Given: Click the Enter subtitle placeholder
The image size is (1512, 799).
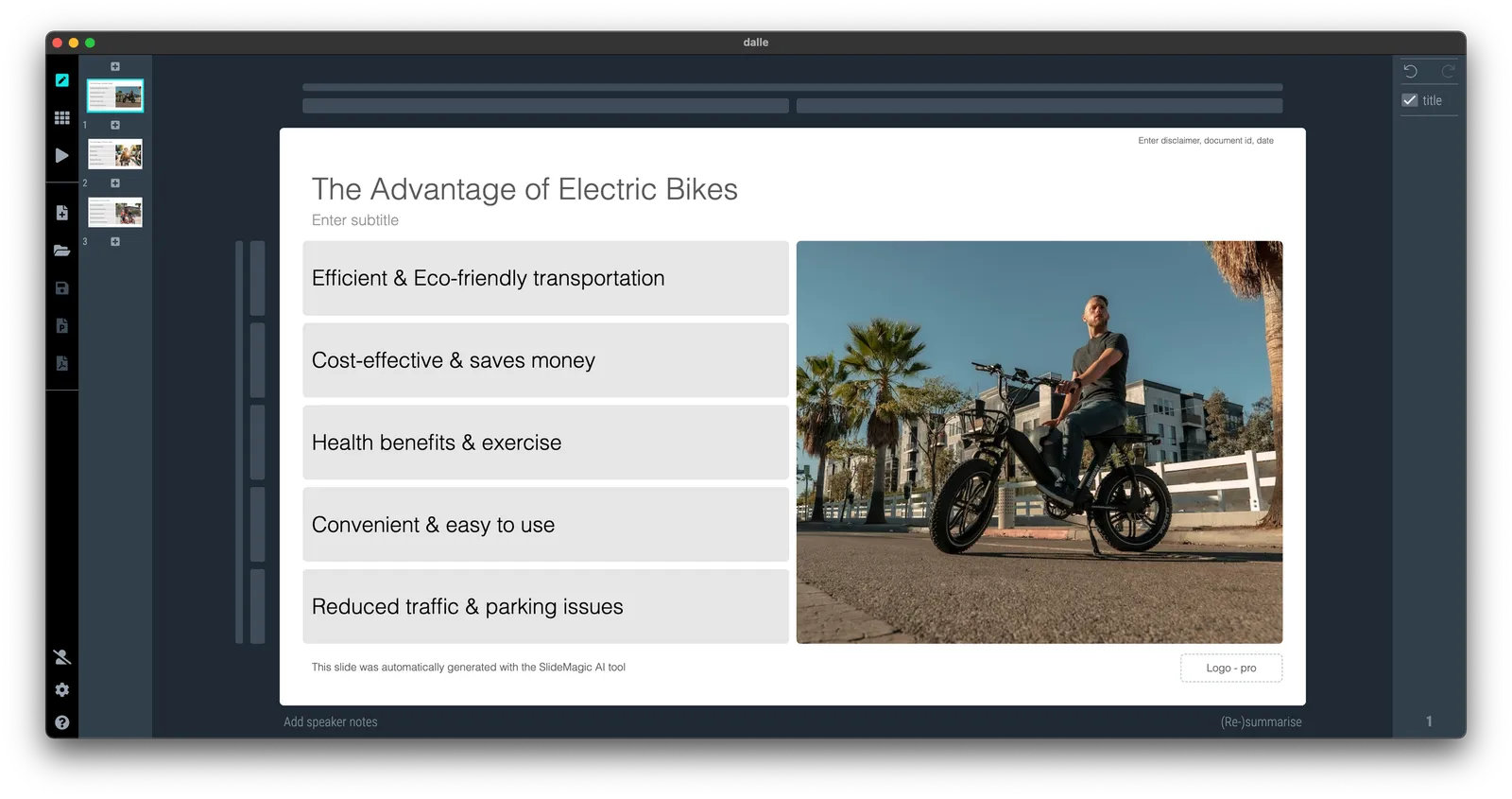Looking at the screenshot, I should tap(355, 220).
